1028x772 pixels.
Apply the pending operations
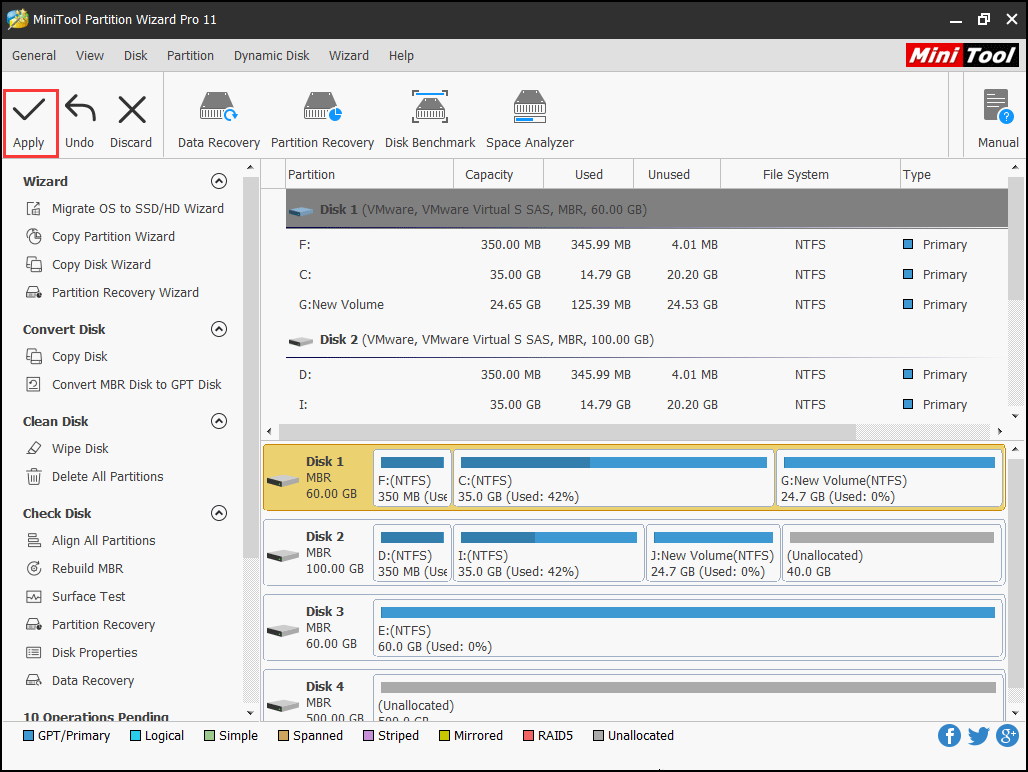pyautogui.click(x=30, y=123)
